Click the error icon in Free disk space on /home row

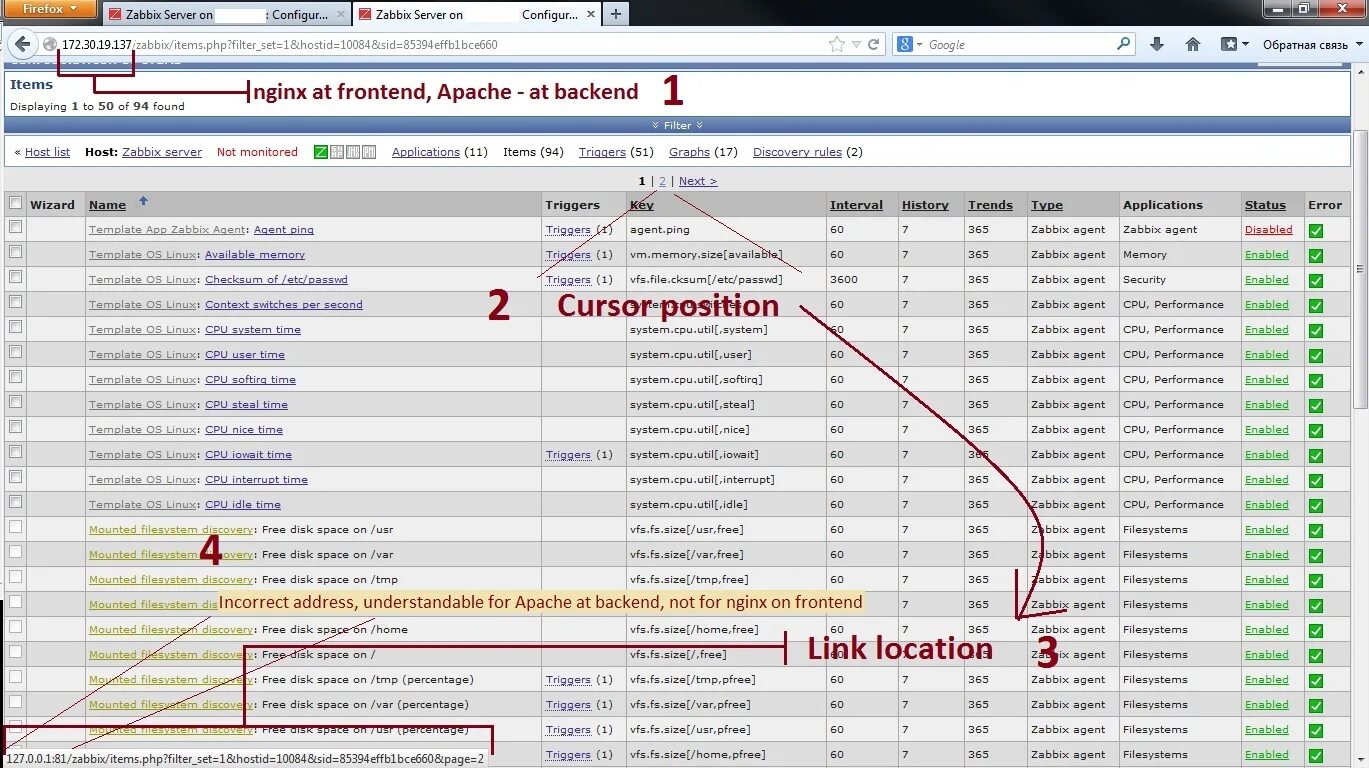(x=1316, y=630)
